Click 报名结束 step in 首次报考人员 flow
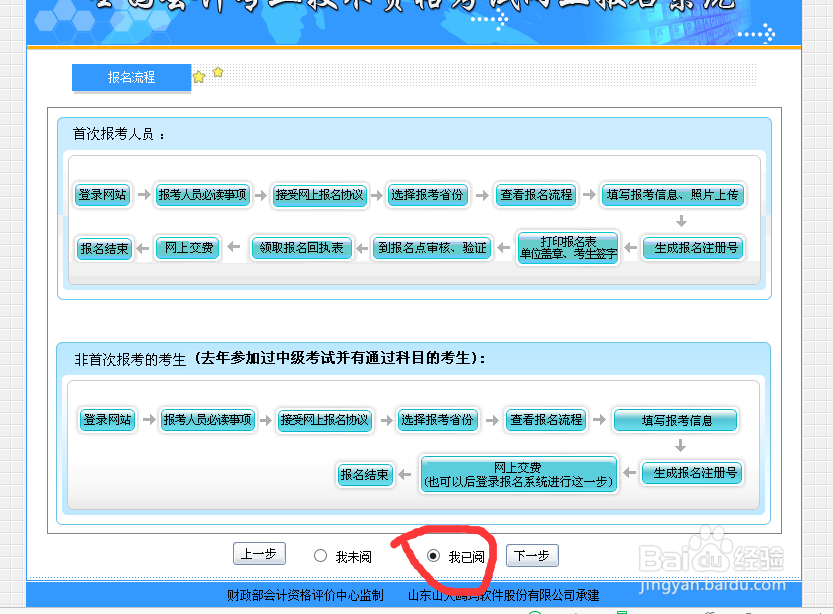The width and height of the screenshot is (833, 614). (104, 249)
